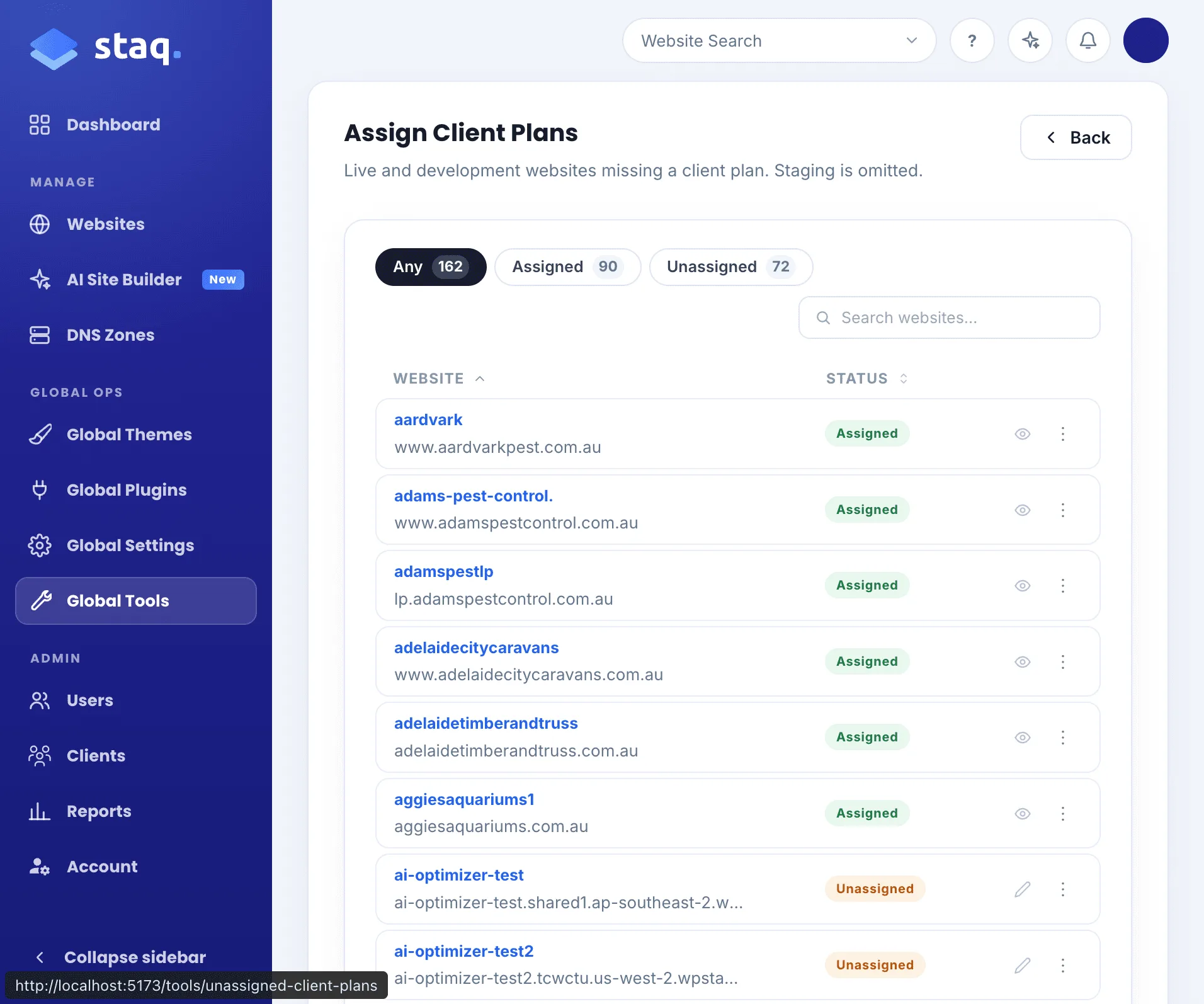Viewport: 1204px width, 1004px height.
Task: Open Global Settings in sidebar
Action: point(136,545)
